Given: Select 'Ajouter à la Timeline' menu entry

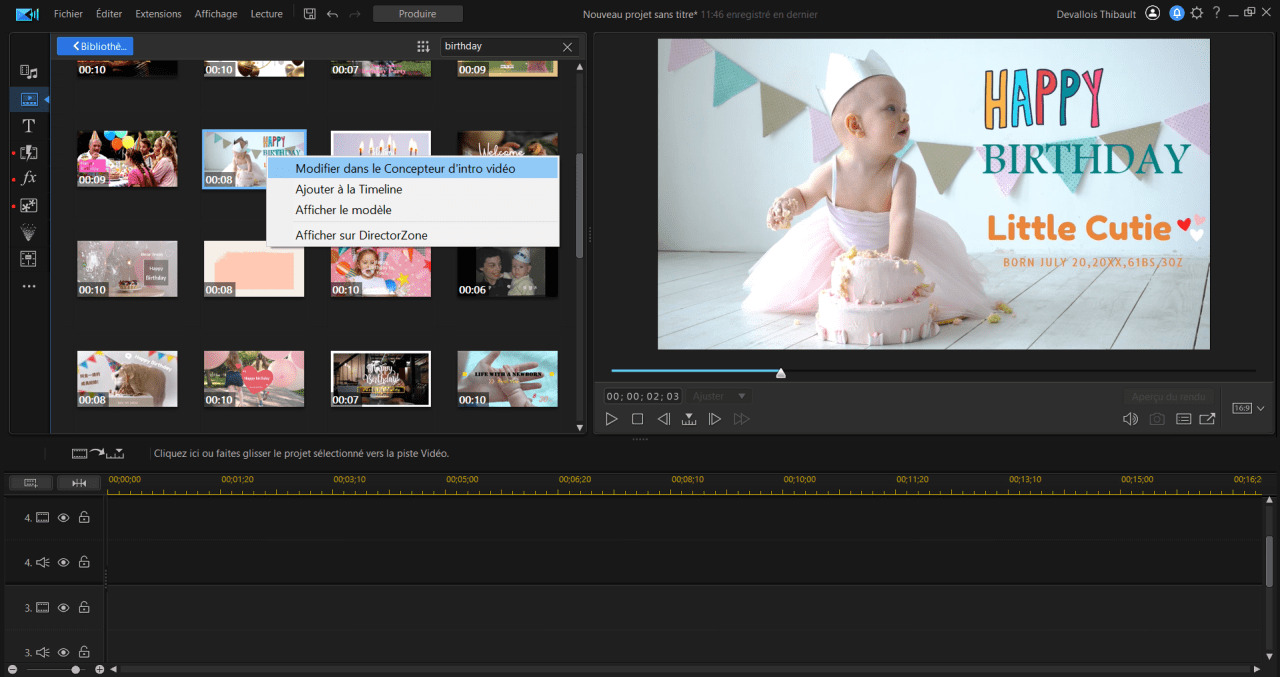Looking at the screenshot, I should point(348,189).
